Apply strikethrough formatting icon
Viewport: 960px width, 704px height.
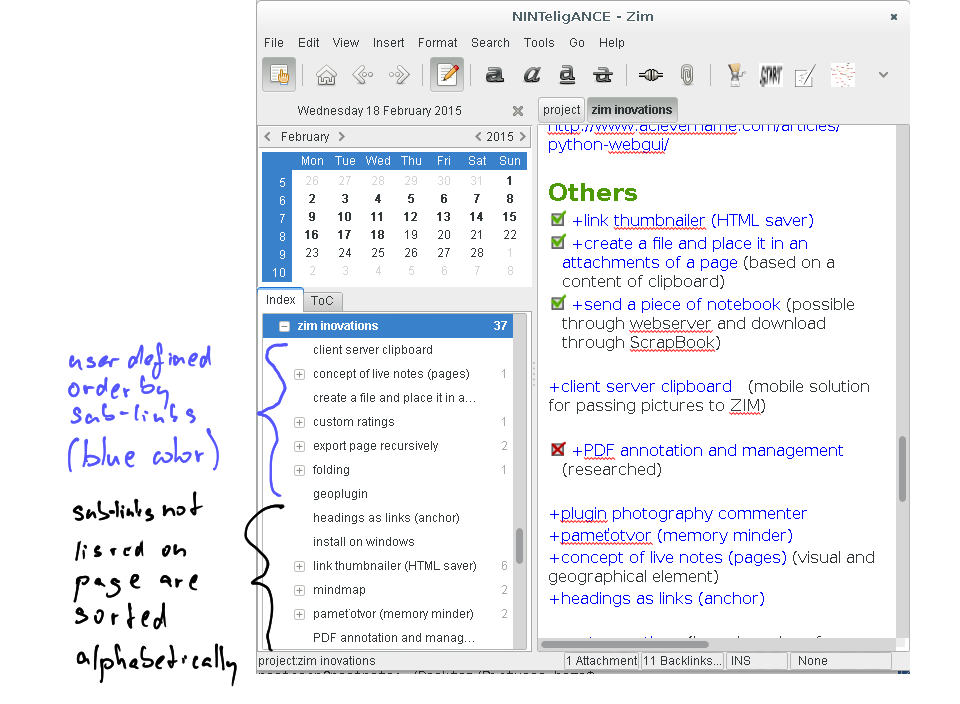[x=603, y=75]
